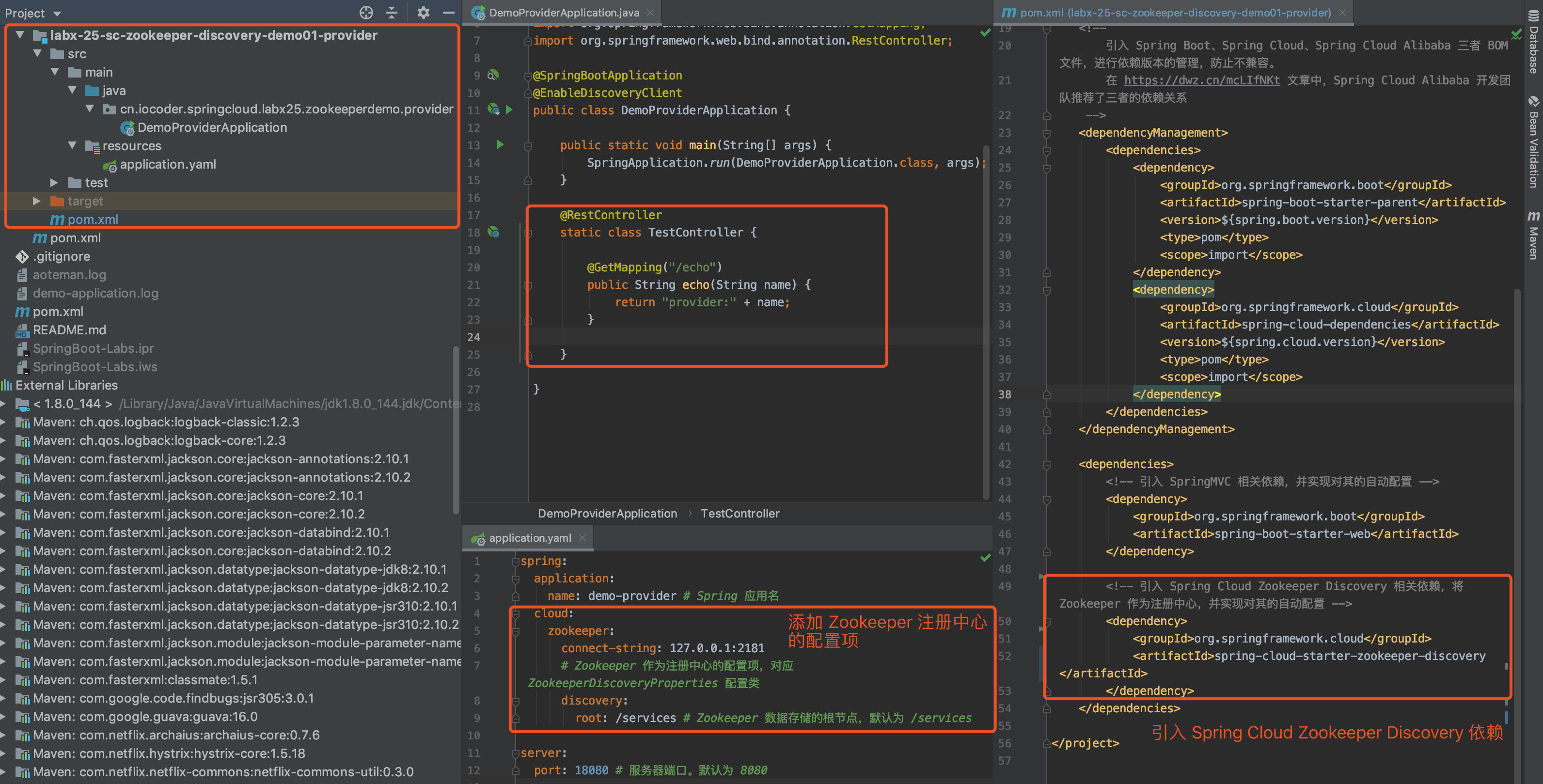
Task: Click run gutter icon on line 11
Action: [509, 110]
